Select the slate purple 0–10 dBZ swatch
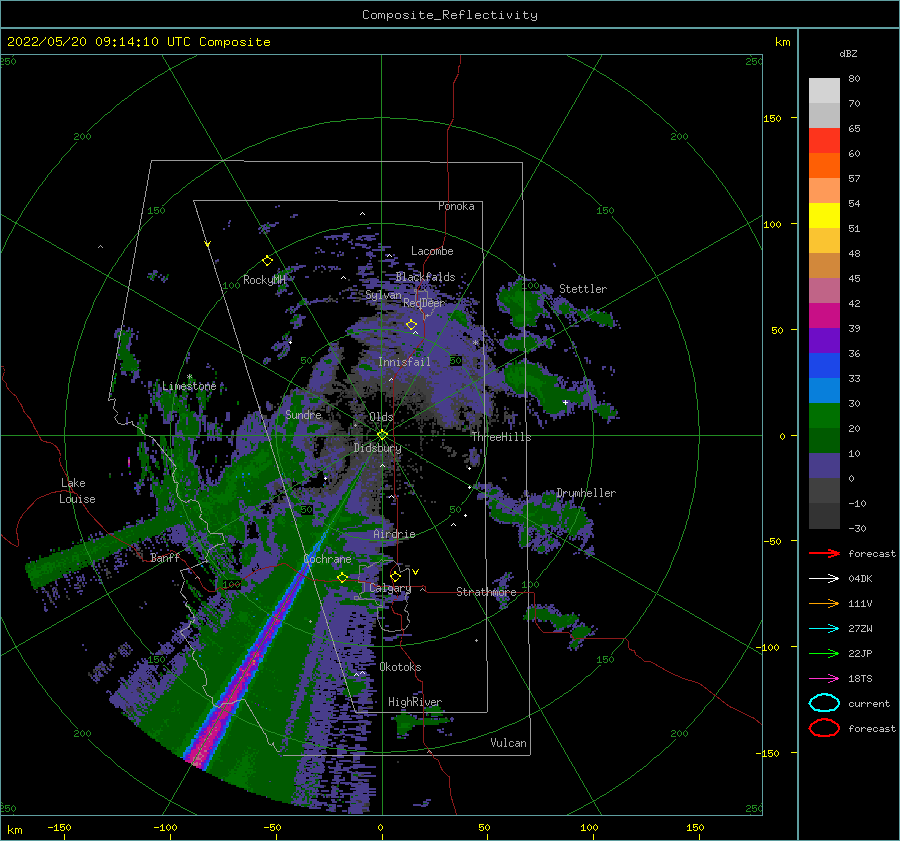This screenshot has width=900, height=841. tap(824, 466)
